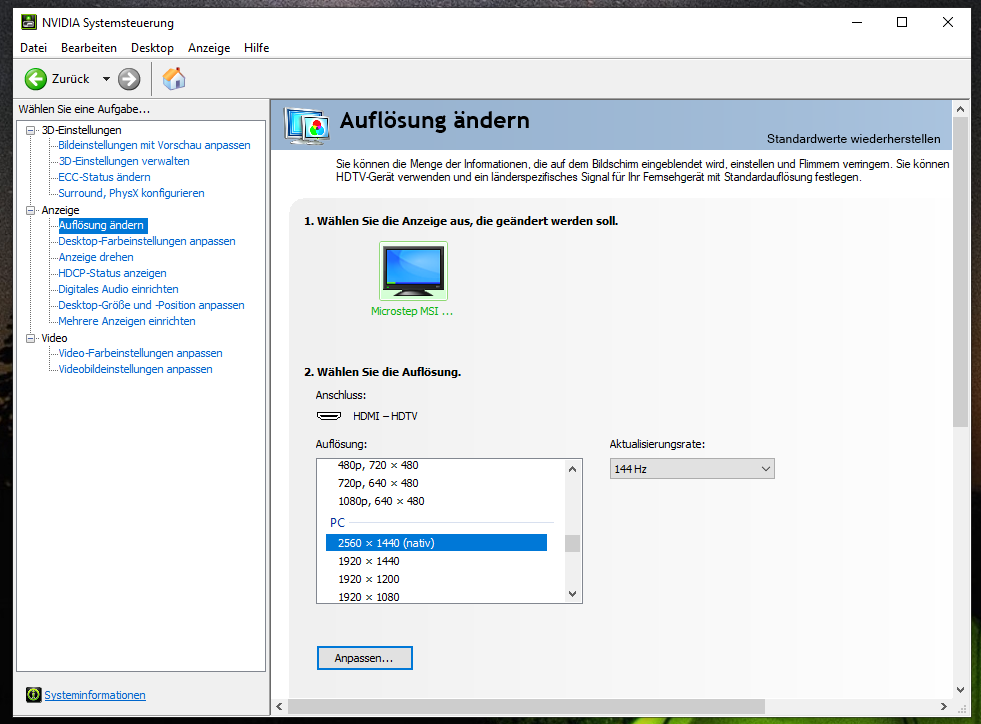
Task: Click the grey forward arrow icon
Action: 129,79
